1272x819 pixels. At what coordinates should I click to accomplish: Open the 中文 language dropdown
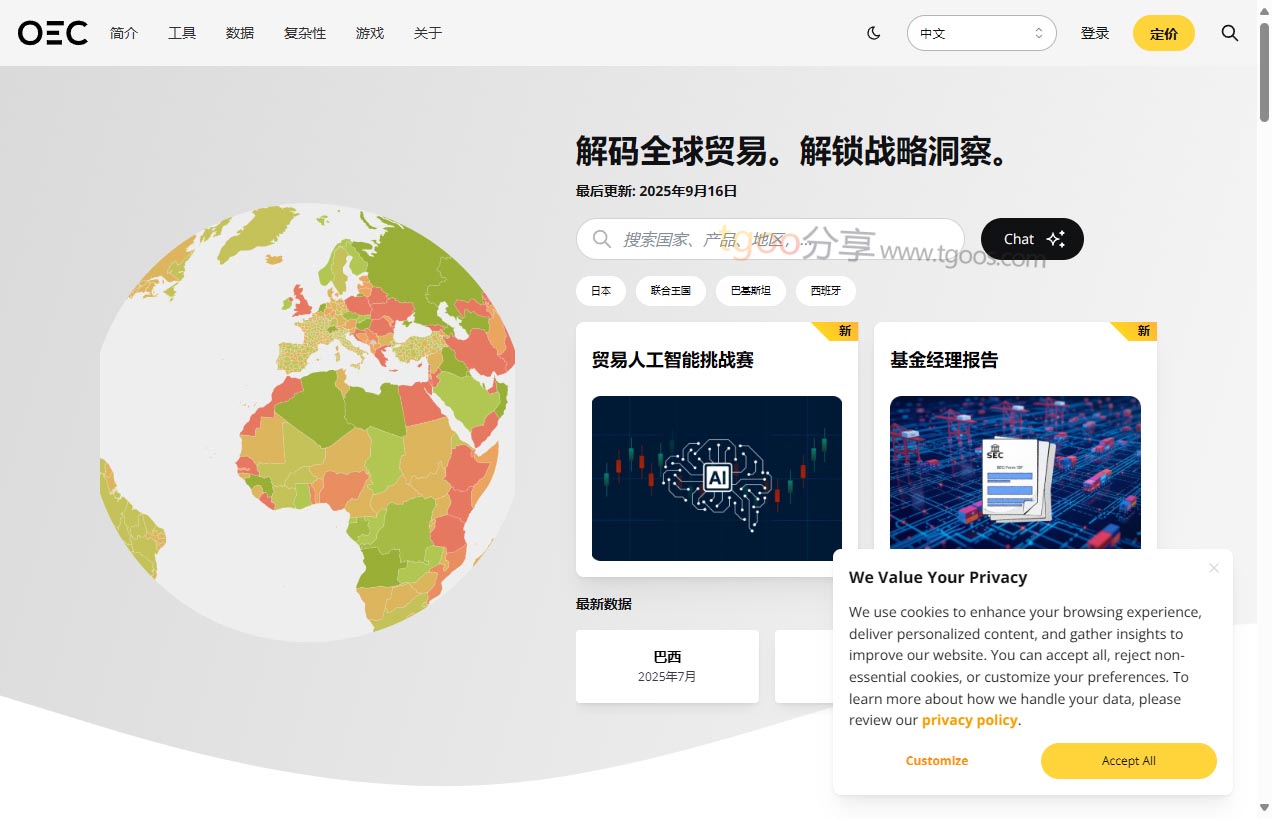point(981,33)
